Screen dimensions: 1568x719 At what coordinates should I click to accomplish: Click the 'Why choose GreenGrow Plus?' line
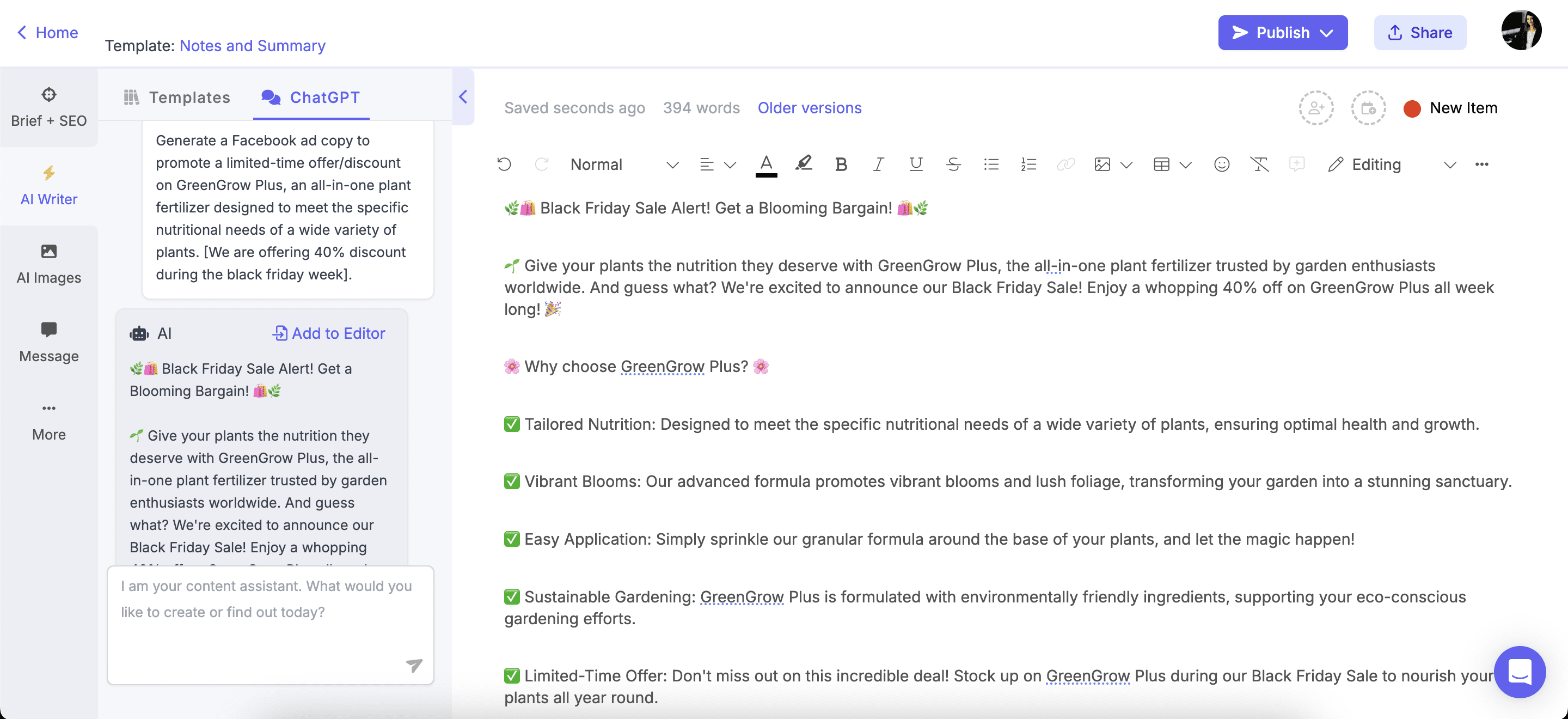[x=636, y=367]
